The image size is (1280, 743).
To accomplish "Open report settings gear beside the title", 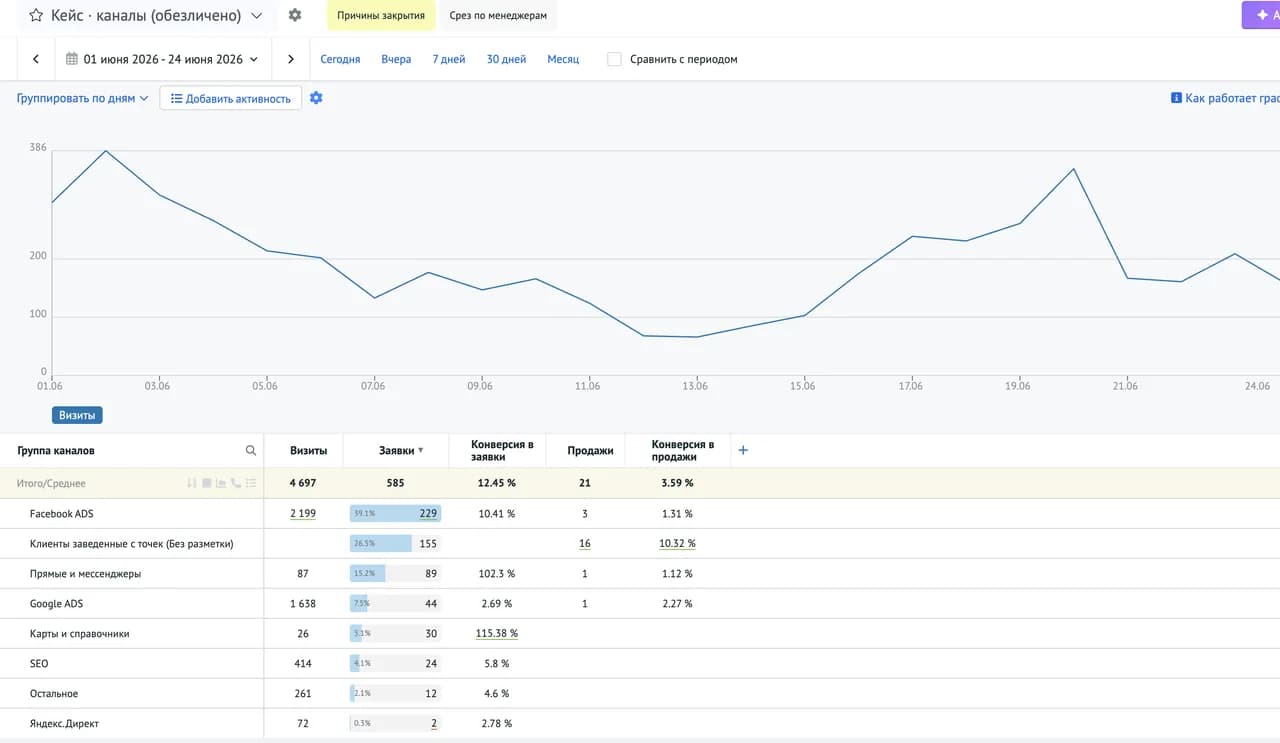I will tap(294, 16).
